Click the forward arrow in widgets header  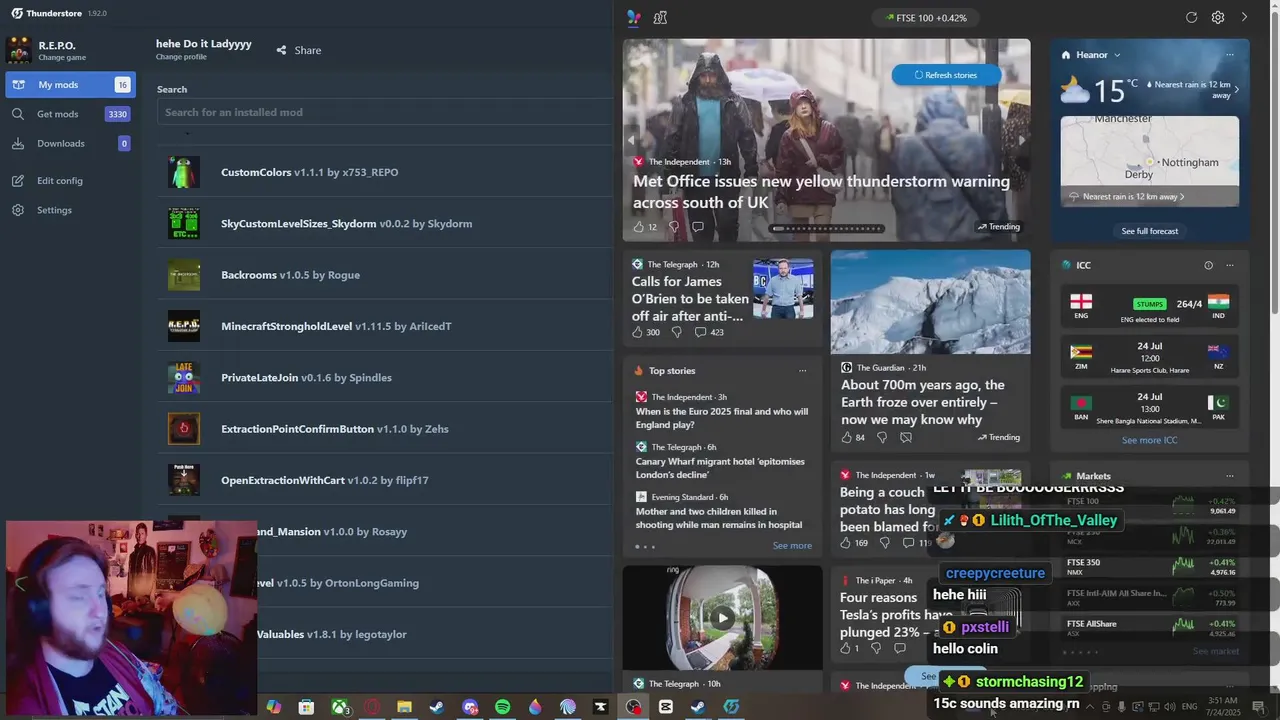pyautogui.click(x=1244, y=17)
